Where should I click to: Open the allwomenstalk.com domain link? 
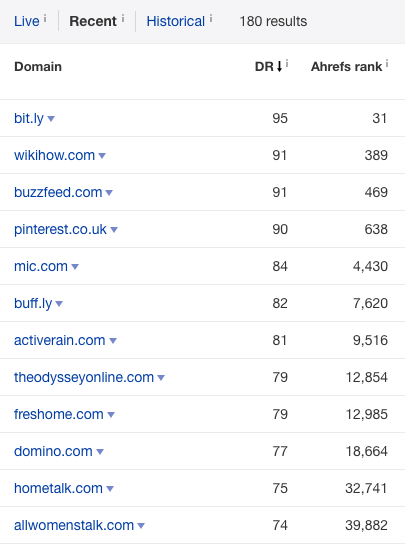(74, 525)
